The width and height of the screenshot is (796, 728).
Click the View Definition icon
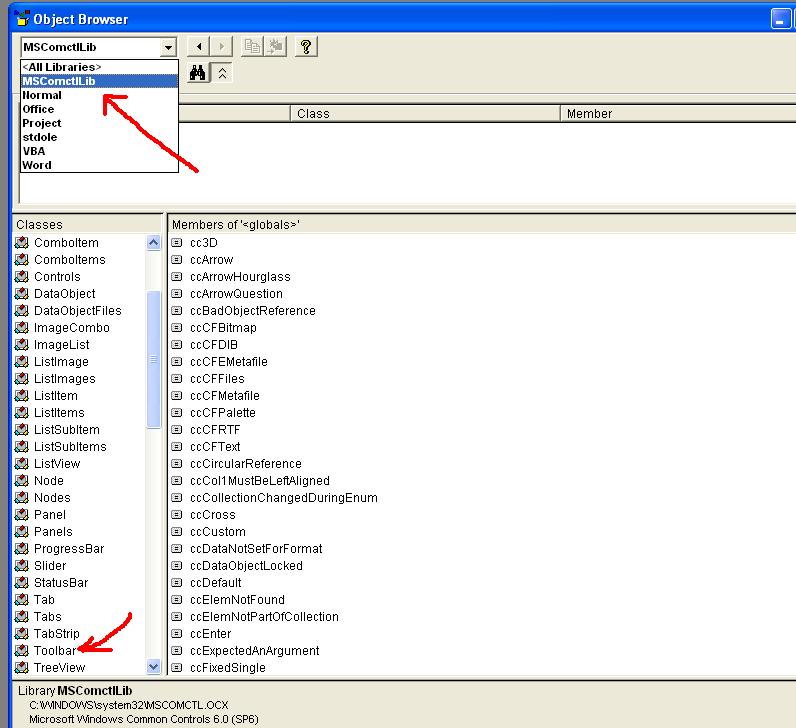click(x=274, y=47)
